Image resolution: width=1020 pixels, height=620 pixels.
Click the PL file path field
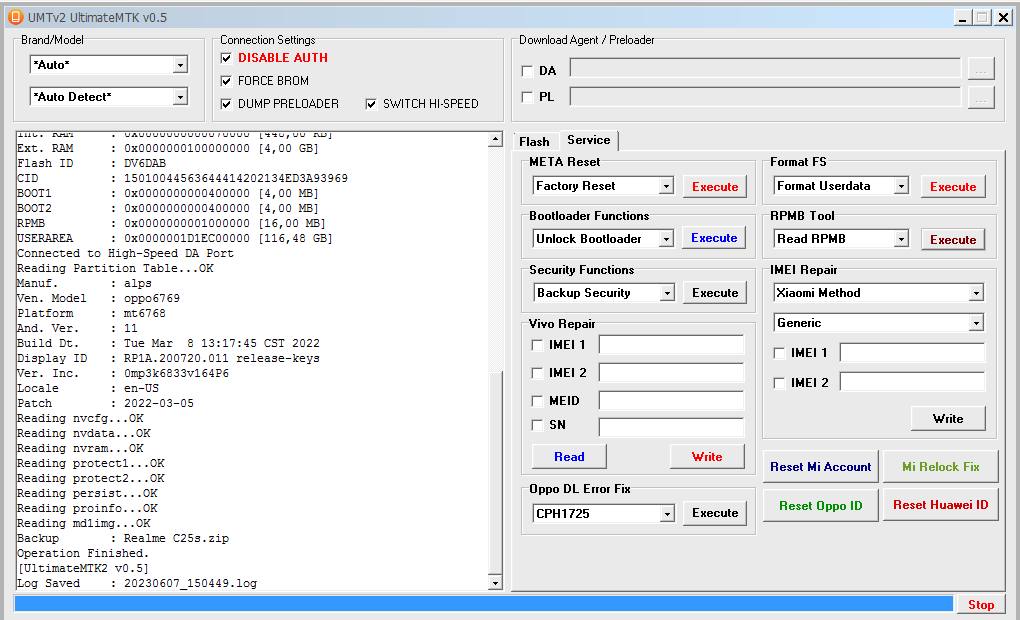pos(765,97)
